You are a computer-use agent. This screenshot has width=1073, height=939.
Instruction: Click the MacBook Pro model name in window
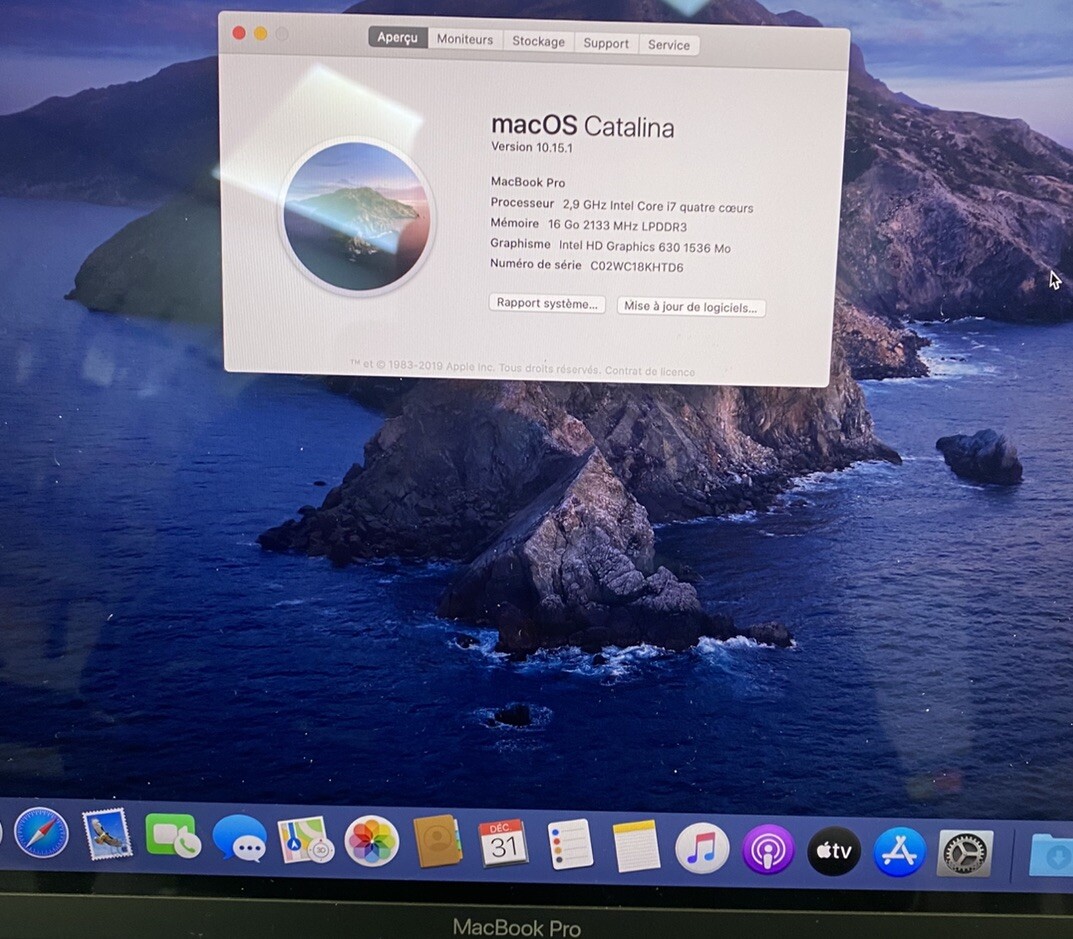[528, 182]
